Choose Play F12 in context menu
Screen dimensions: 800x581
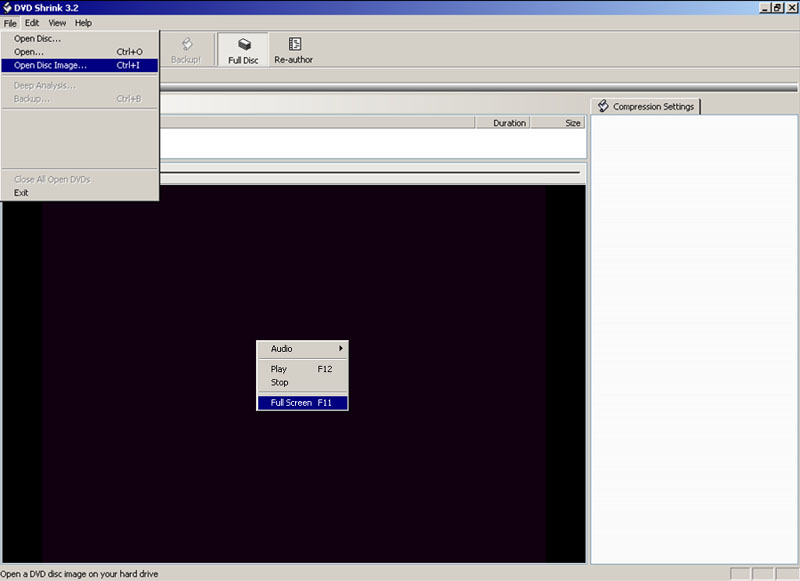pos(303,369)
